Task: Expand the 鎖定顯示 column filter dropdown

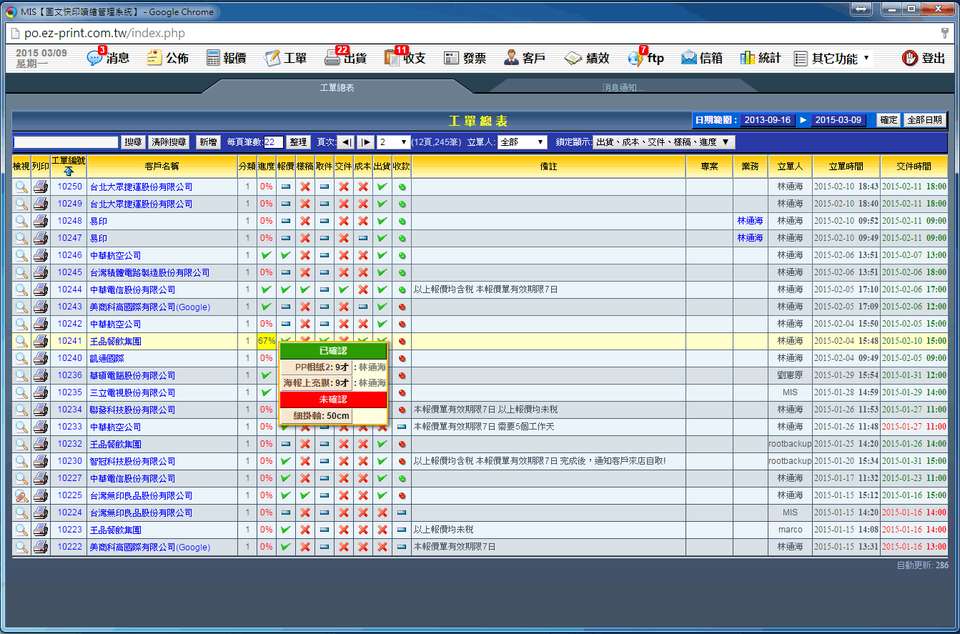Action: [664, 142]
